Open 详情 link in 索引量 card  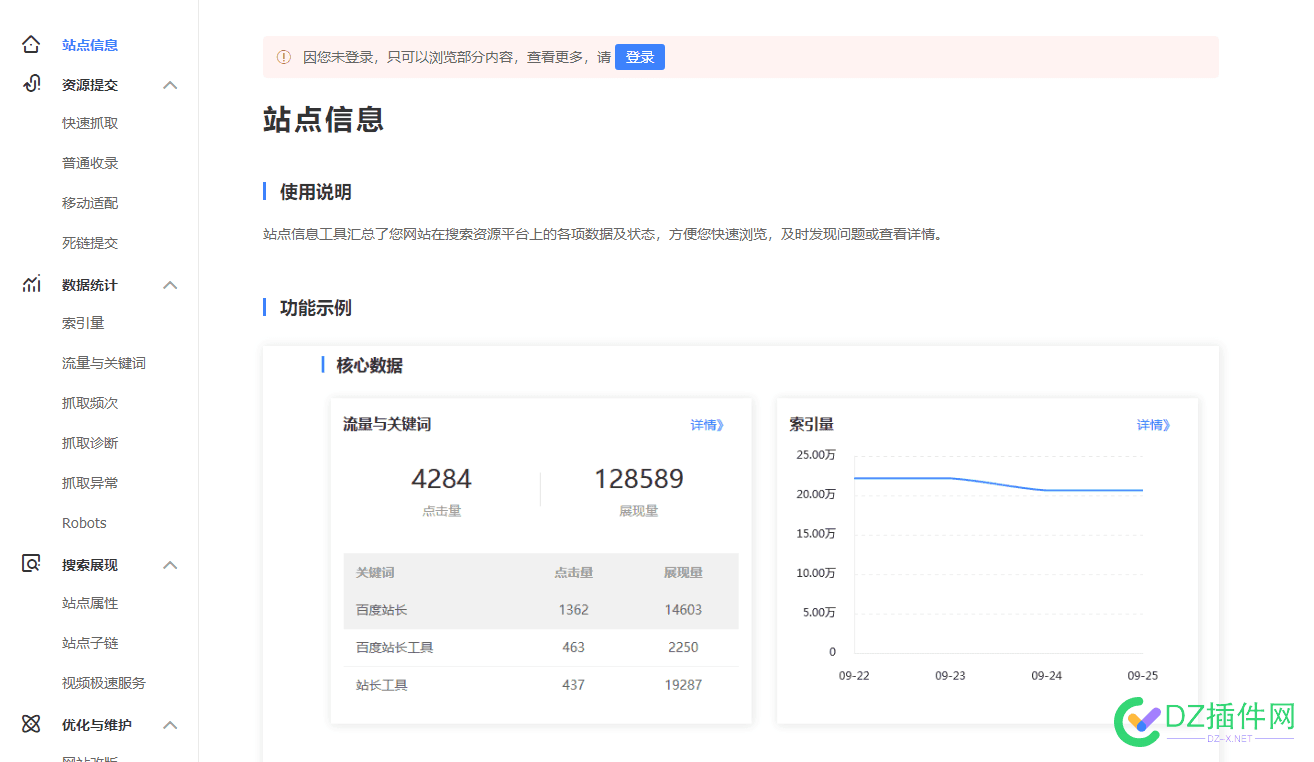click(x=1153, y=425)
